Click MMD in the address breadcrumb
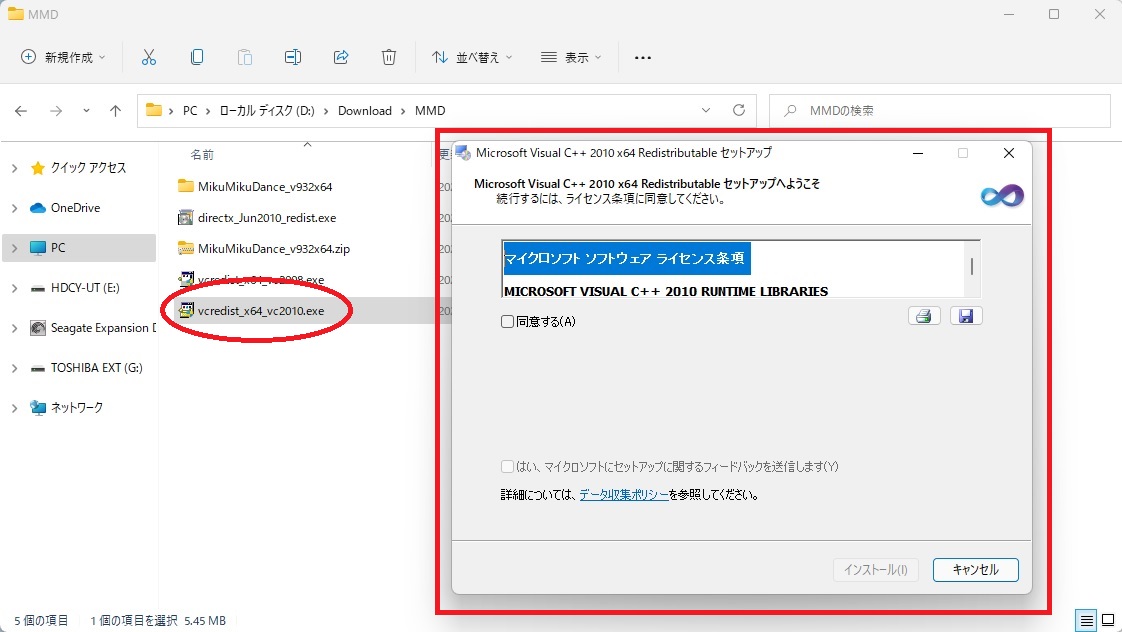Image resolution: width=1122 pixels, height=632 pixels. coord(430,111)
